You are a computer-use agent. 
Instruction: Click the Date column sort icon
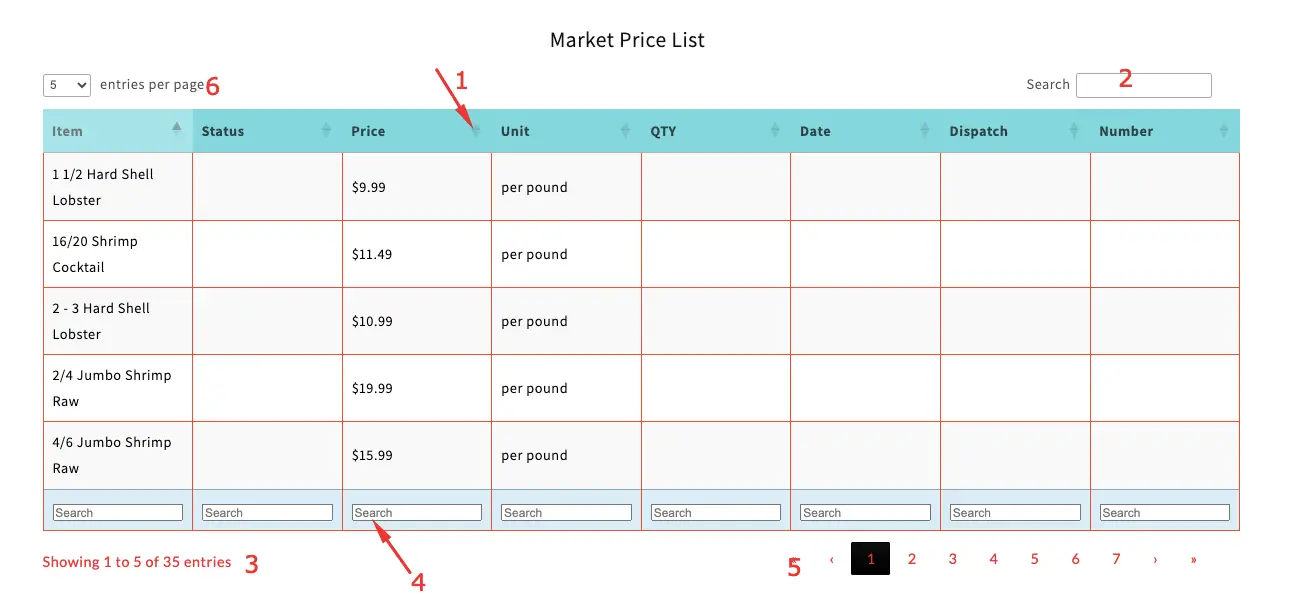(924, 131)
